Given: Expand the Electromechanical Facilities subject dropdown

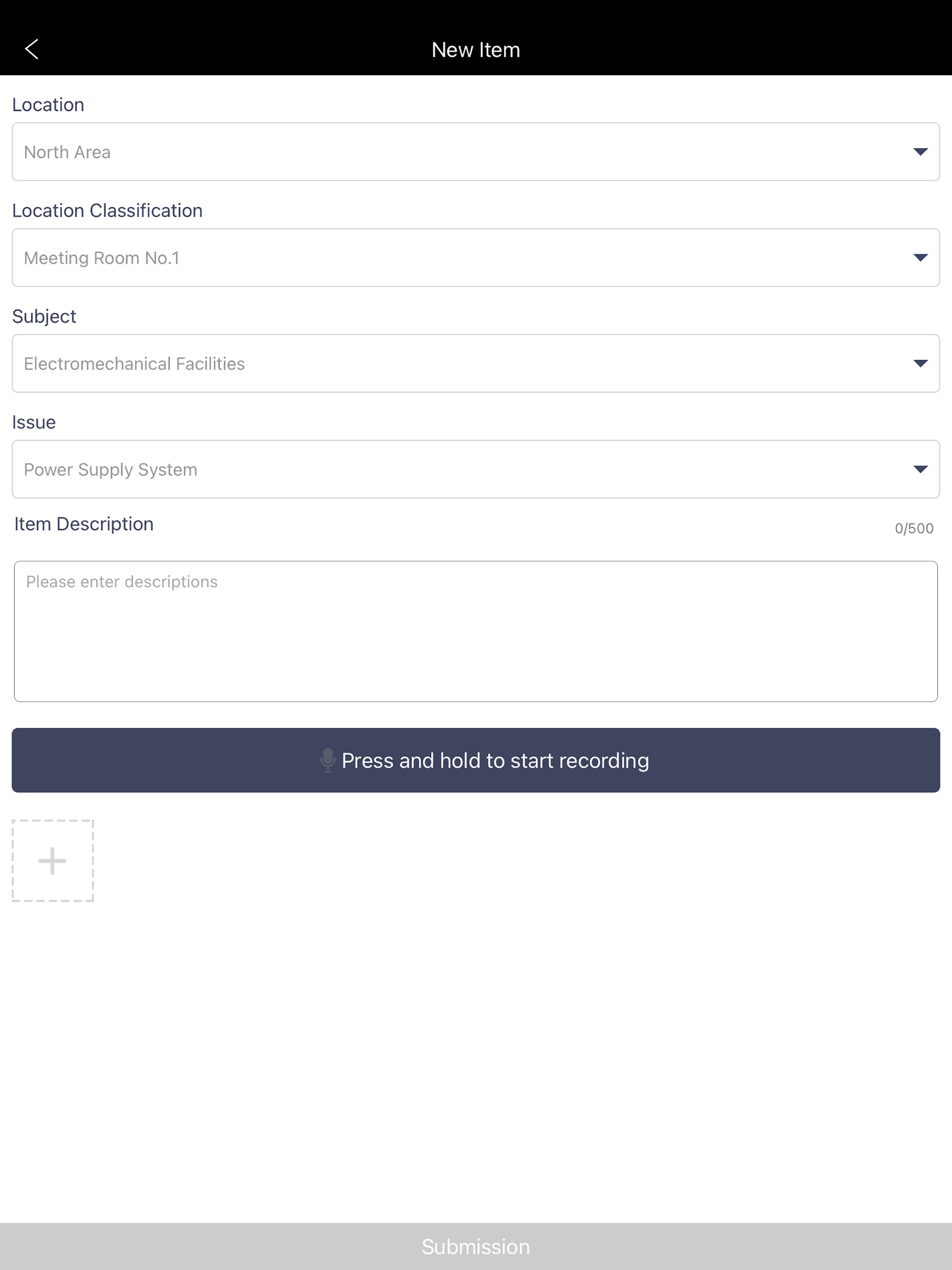Looking at the screenshot, I should 476,364.
